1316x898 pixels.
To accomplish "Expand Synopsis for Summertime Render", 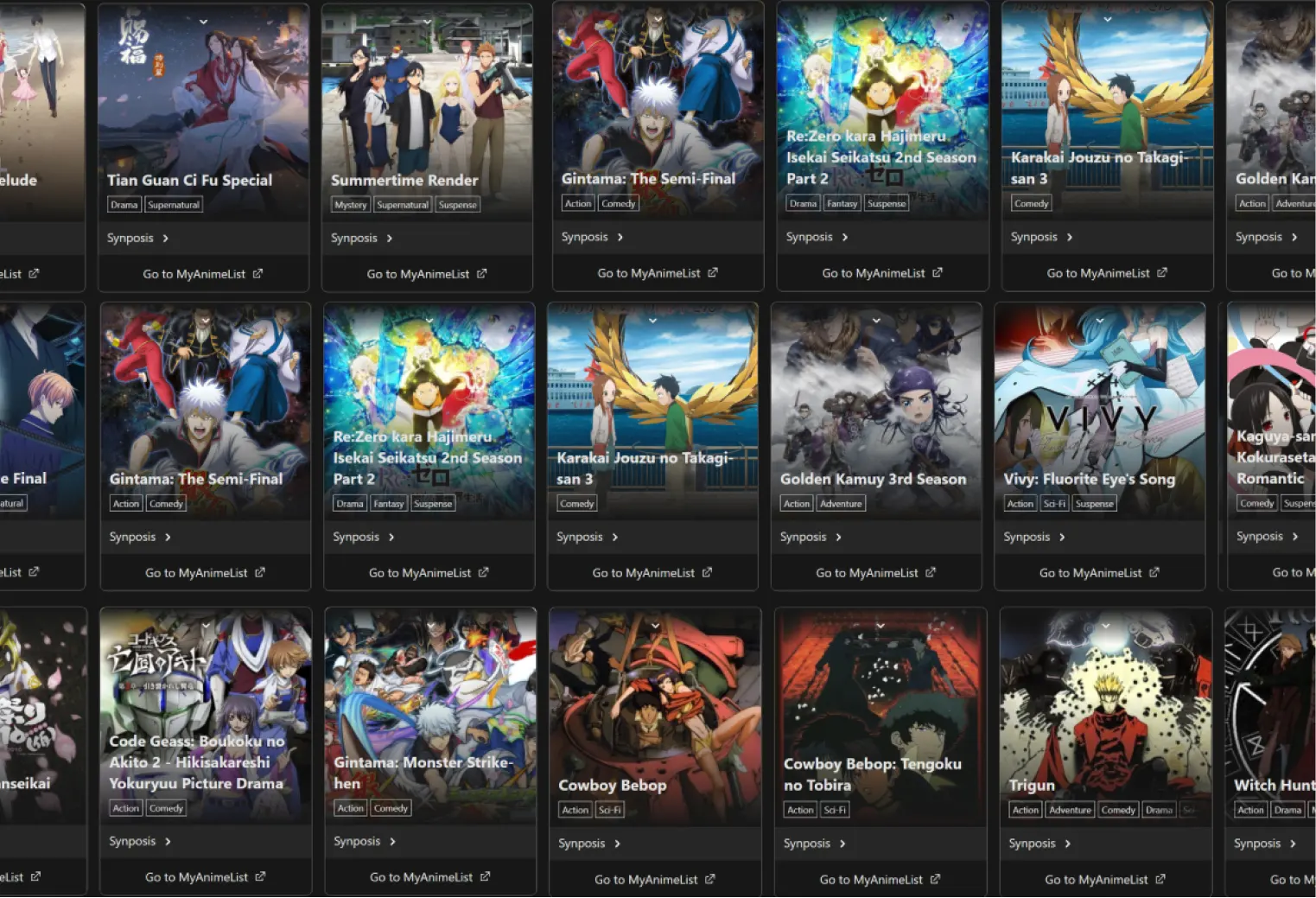I will click(362, 238).
